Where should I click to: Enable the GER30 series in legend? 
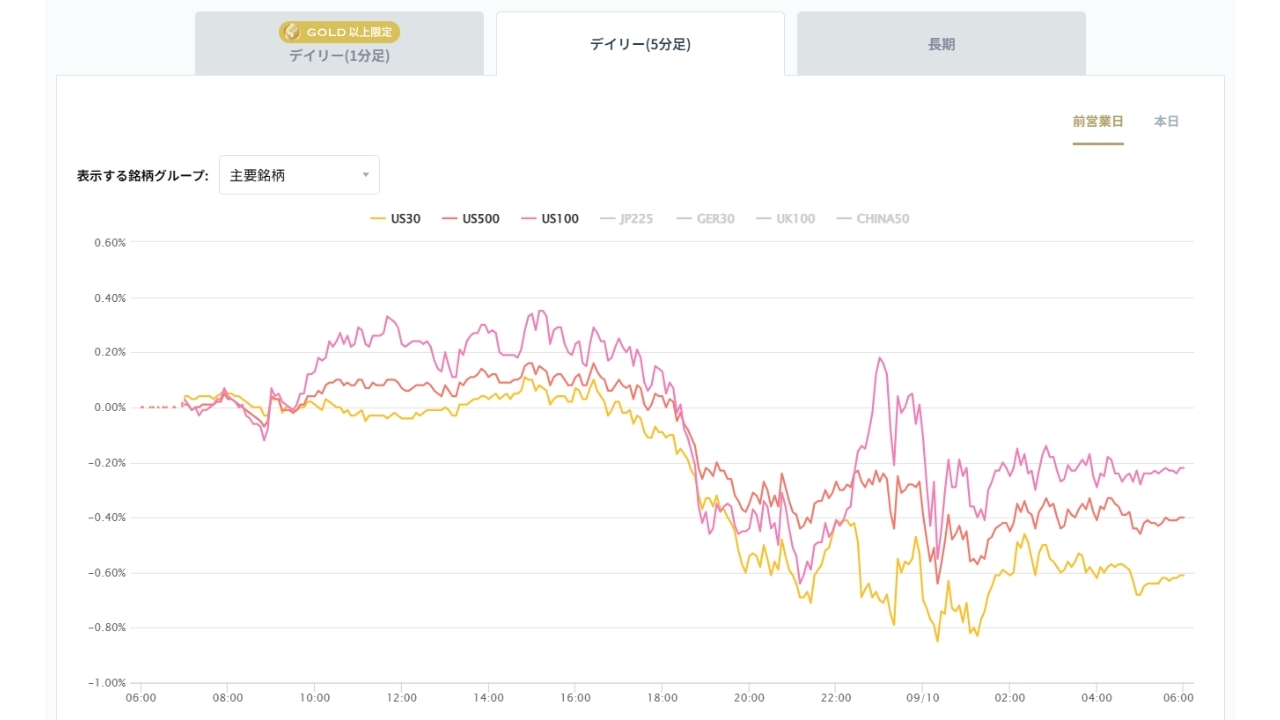(706, 219)
